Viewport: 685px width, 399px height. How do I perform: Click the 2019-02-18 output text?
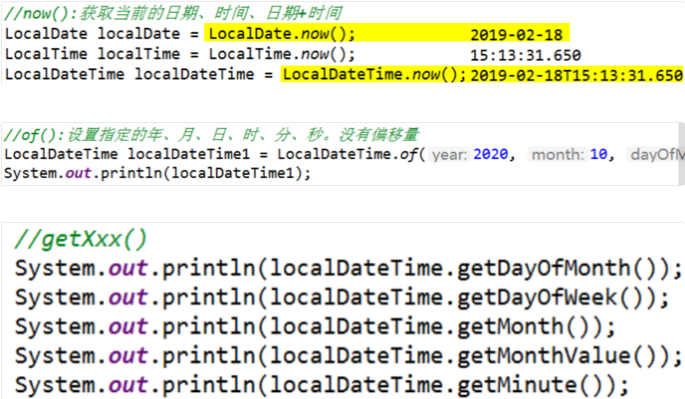pyautogui.click(x=516, y=35)
